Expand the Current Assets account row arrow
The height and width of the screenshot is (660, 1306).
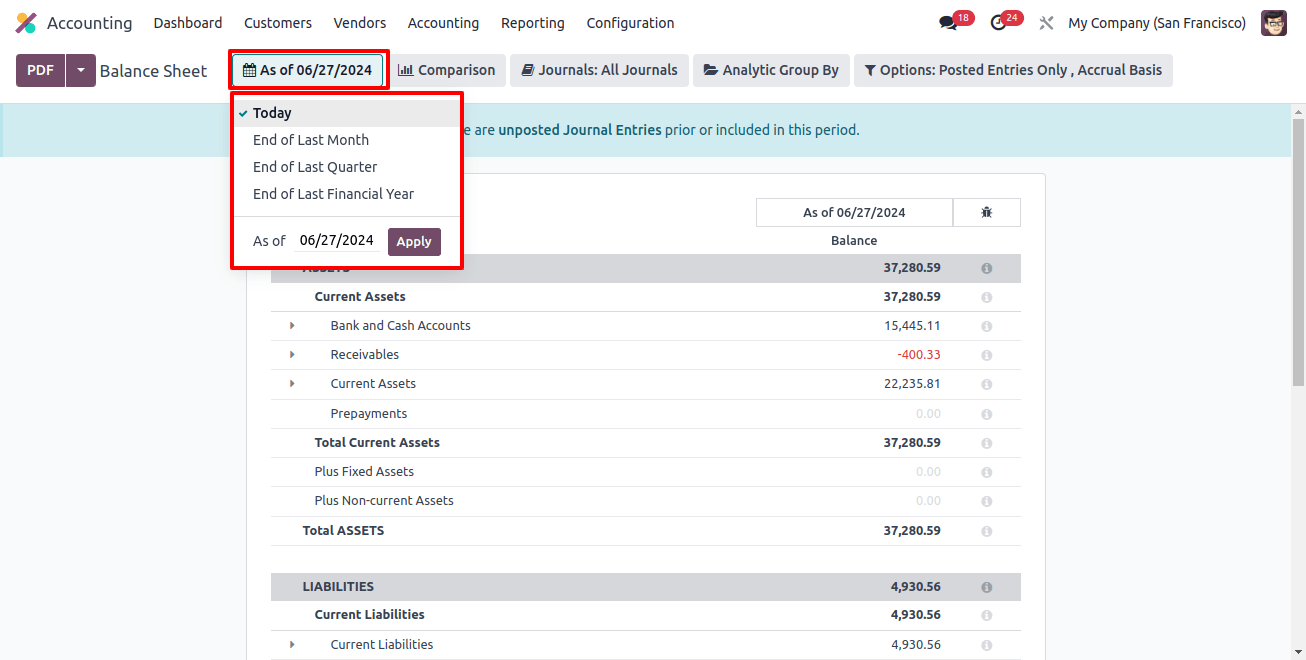pyautogui.click(x=292, y=384)
